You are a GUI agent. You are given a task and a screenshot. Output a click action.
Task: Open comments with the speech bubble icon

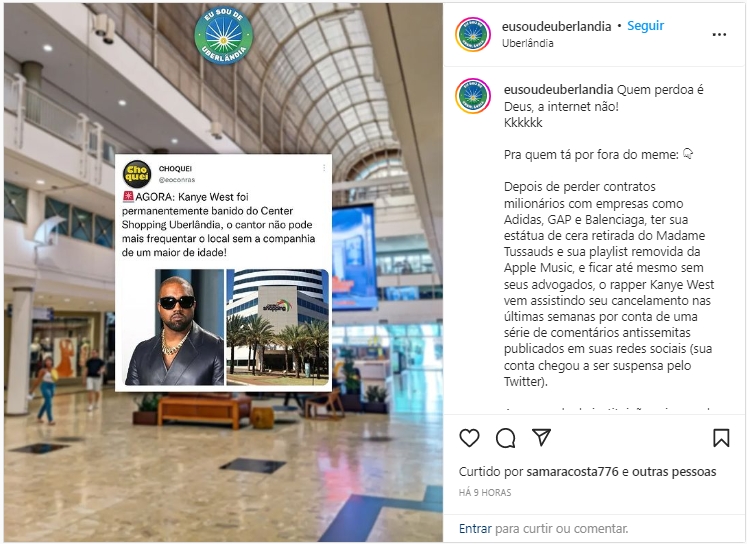(x=505, y=438)
